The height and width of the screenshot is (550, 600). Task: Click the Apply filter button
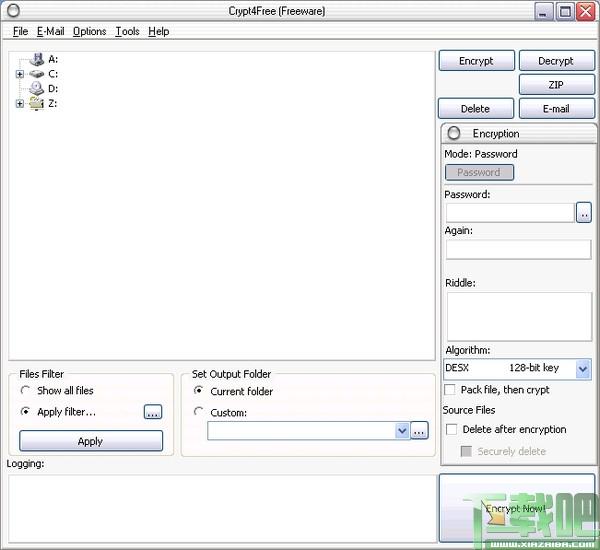coord(91,441)
